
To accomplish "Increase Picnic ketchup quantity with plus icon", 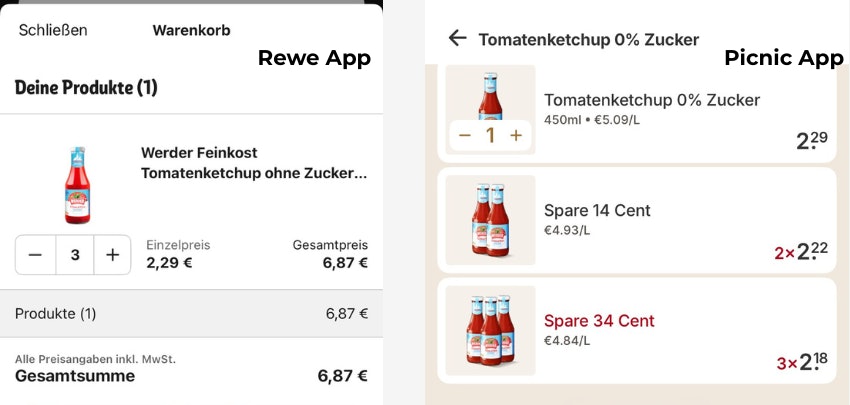I will pyautogui.click(x=516, y=135).
